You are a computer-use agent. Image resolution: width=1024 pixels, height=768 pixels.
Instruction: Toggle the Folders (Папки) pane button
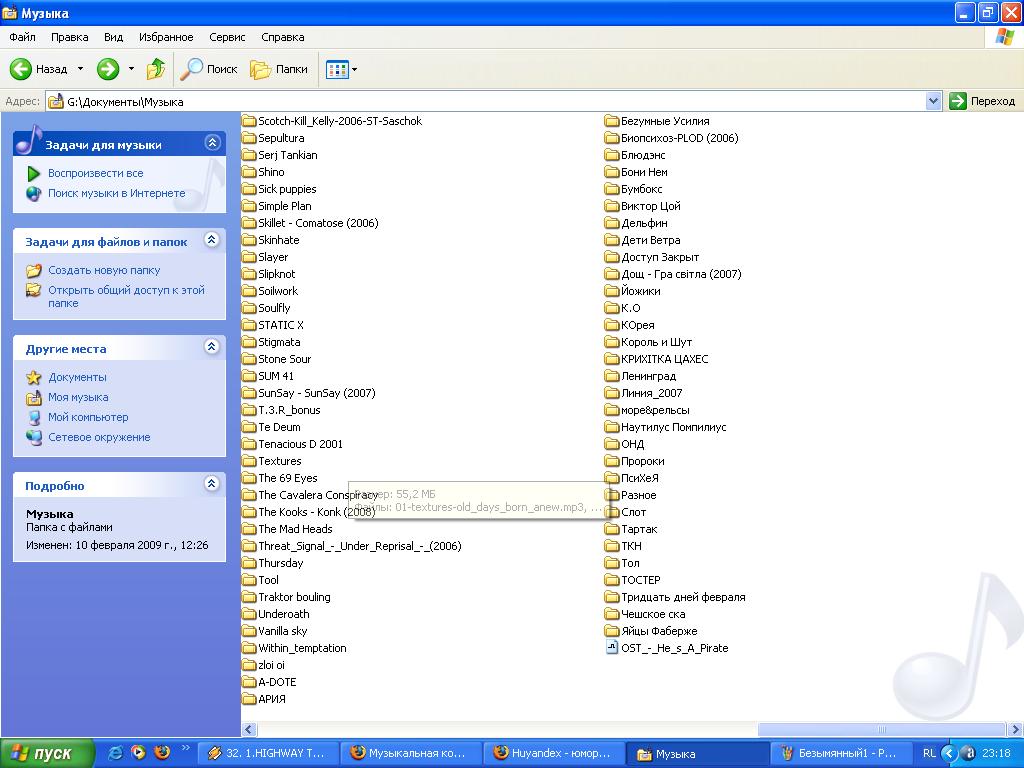click(x=279, y=69)
